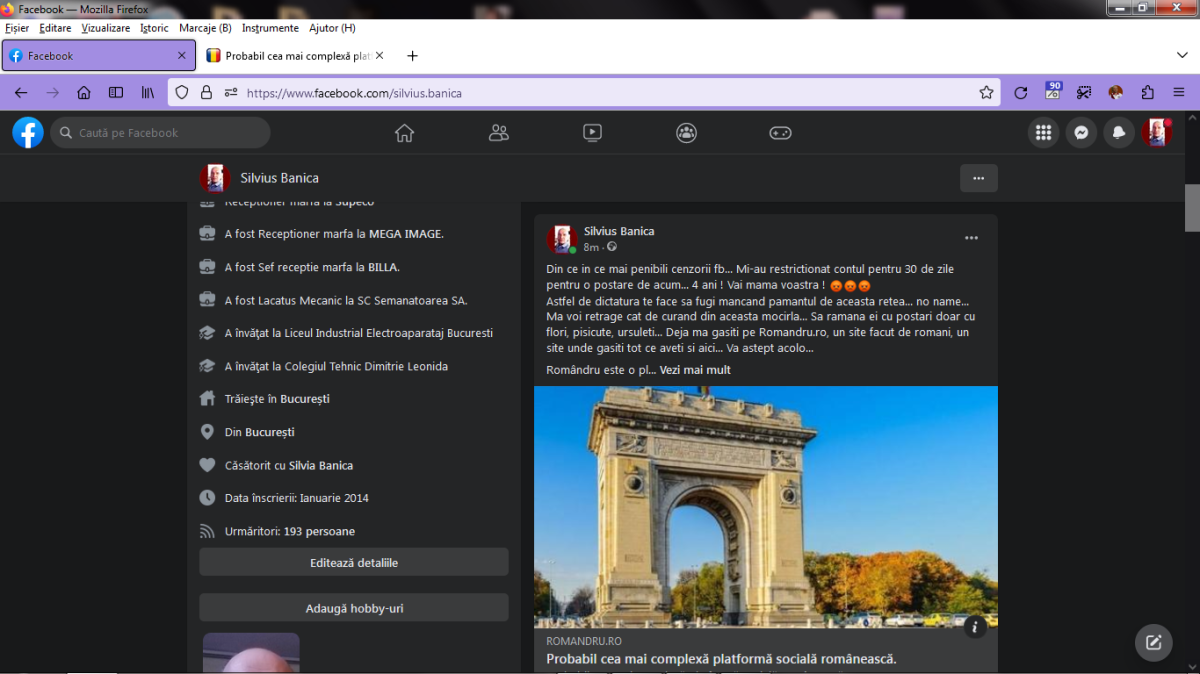Image resolution: width=1200 pixels, height=674 pixels.
Task: Open the Groups icon in Facebook navbar
Action: click(x=686, y=132)
